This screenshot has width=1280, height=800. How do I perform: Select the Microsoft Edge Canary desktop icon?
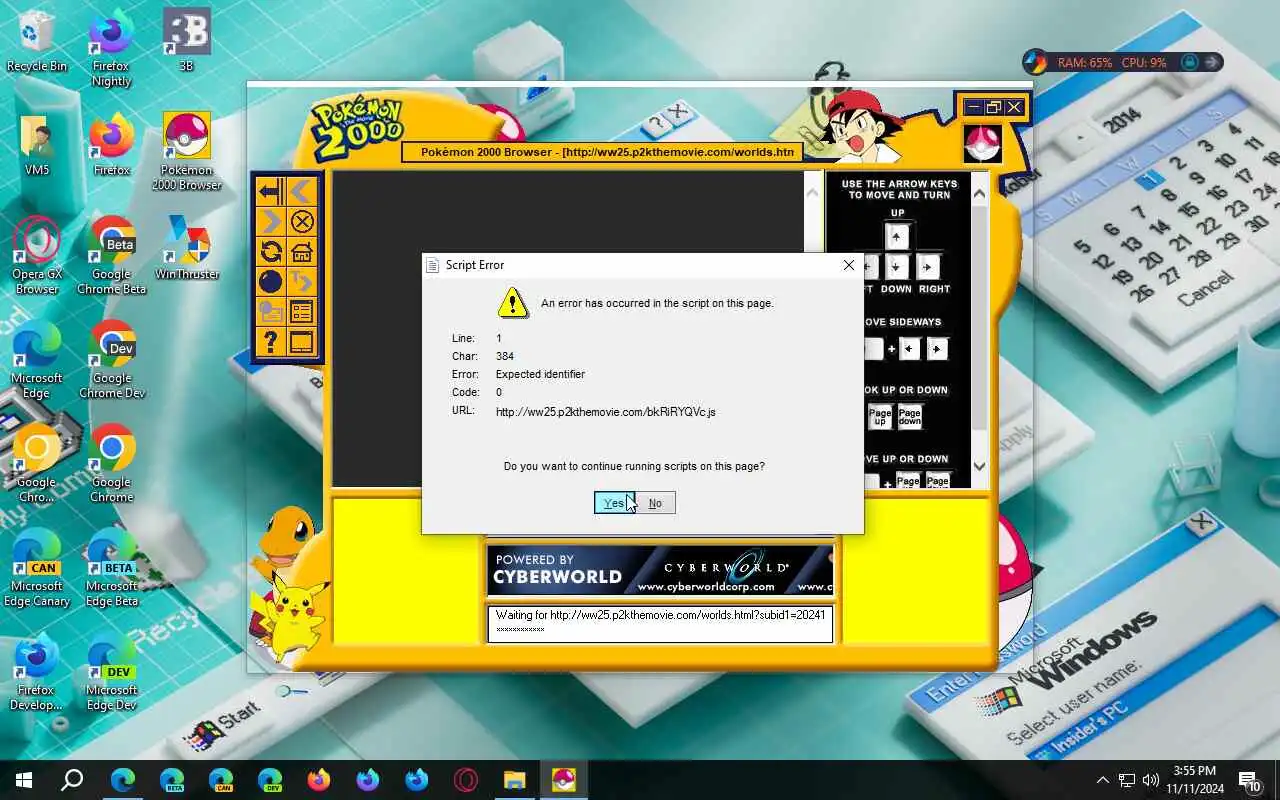click(x=37, y=568)
